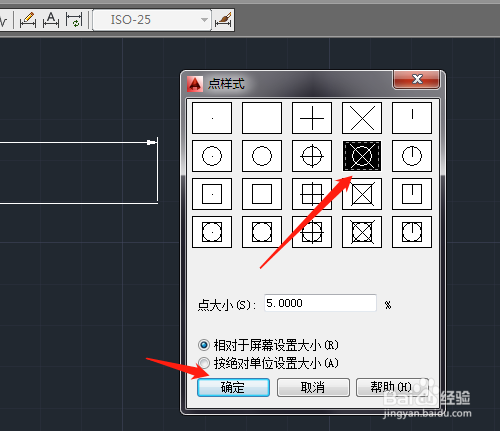The width and height of the screenshot is (500, 431).
Task: Open the dimension style brush icon
Action: [223, 20]
